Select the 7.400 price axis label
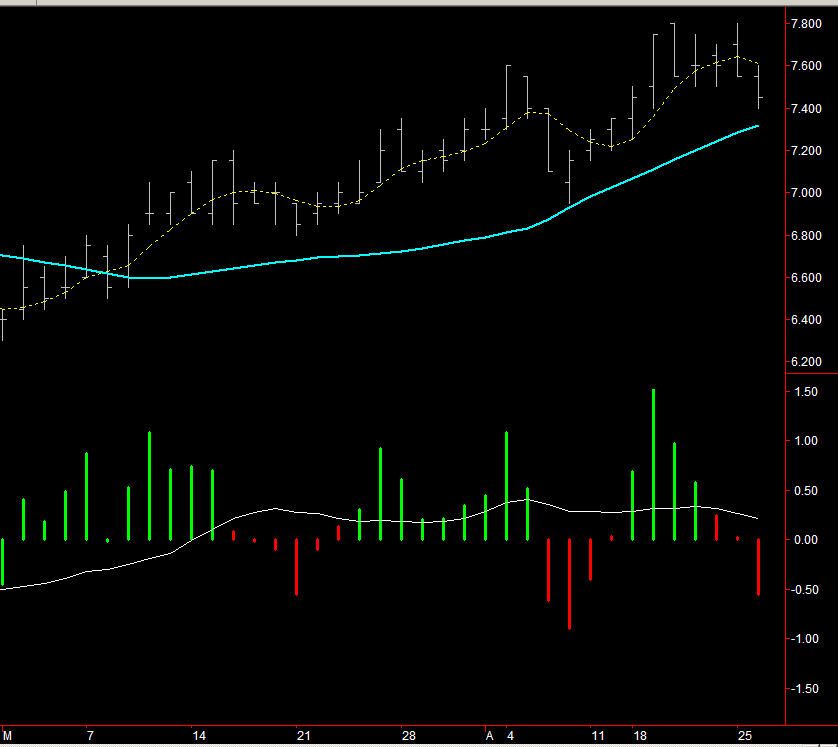838x747 pixels. click(x=806, y=108)
